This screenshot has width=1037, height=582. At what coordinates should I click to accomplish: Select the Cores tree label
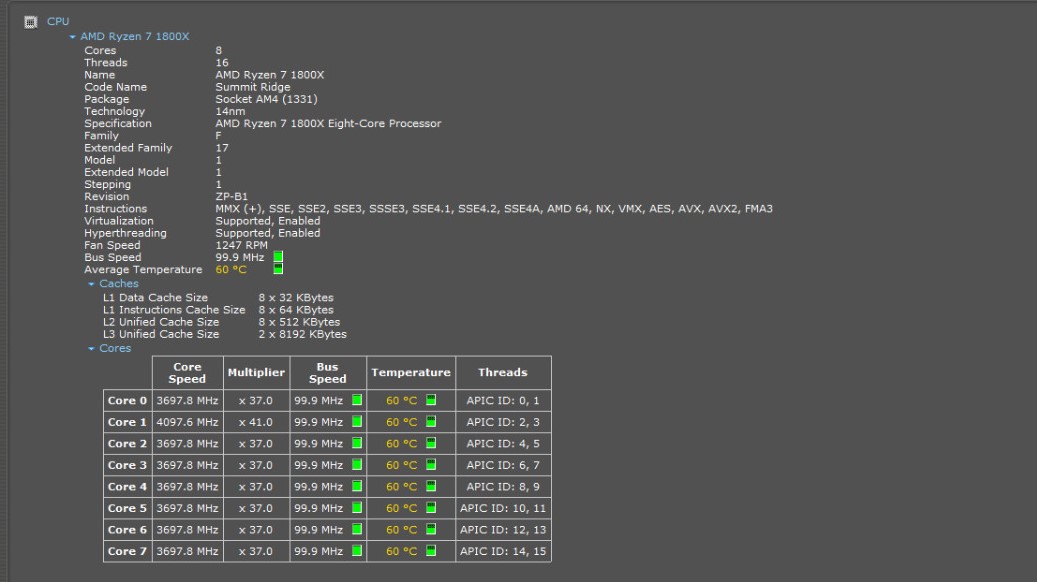tap(115, 349)
